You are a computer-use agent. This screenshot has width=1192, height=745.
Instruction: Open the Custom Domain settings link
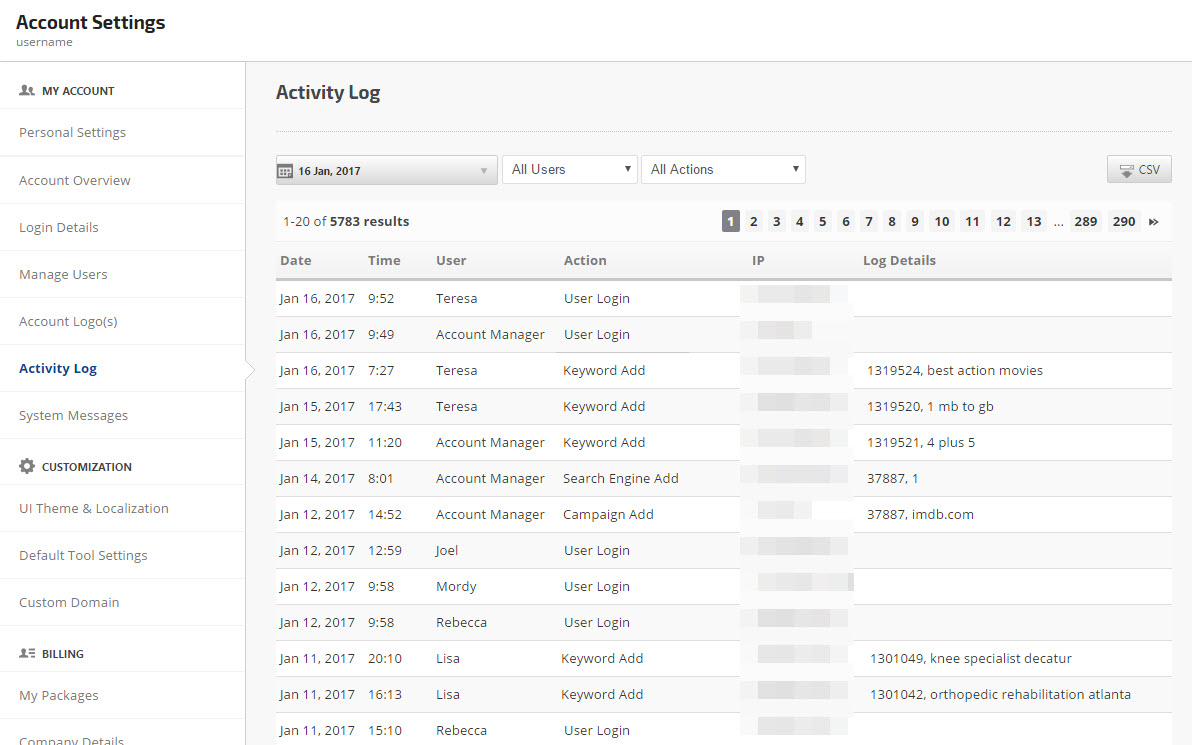69,603
